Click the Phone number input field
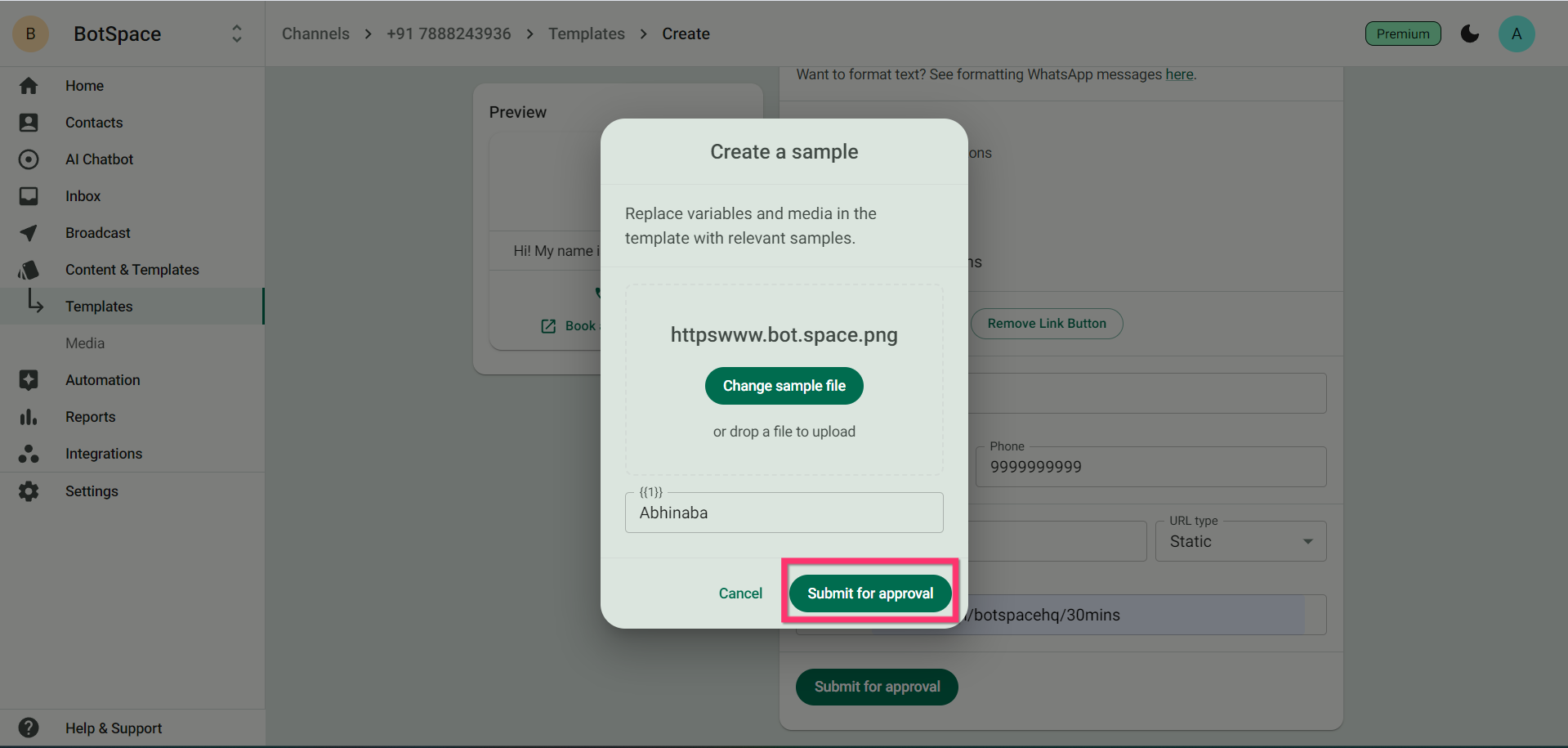 coord(1150,467)
